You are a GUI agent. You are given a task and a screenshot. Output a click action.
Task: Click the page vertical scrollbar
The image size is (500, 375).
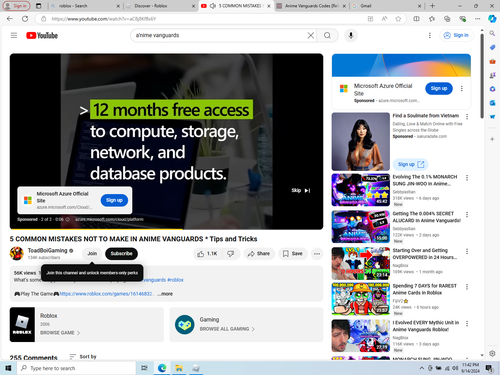coord(482,75)
